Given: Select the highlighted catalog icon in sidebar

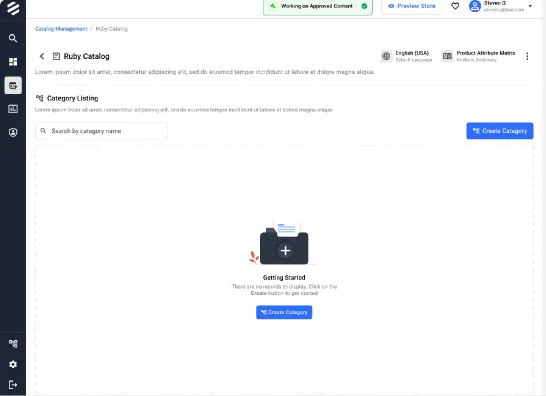Looking at the screenshot, I should [x=13, y=85].
